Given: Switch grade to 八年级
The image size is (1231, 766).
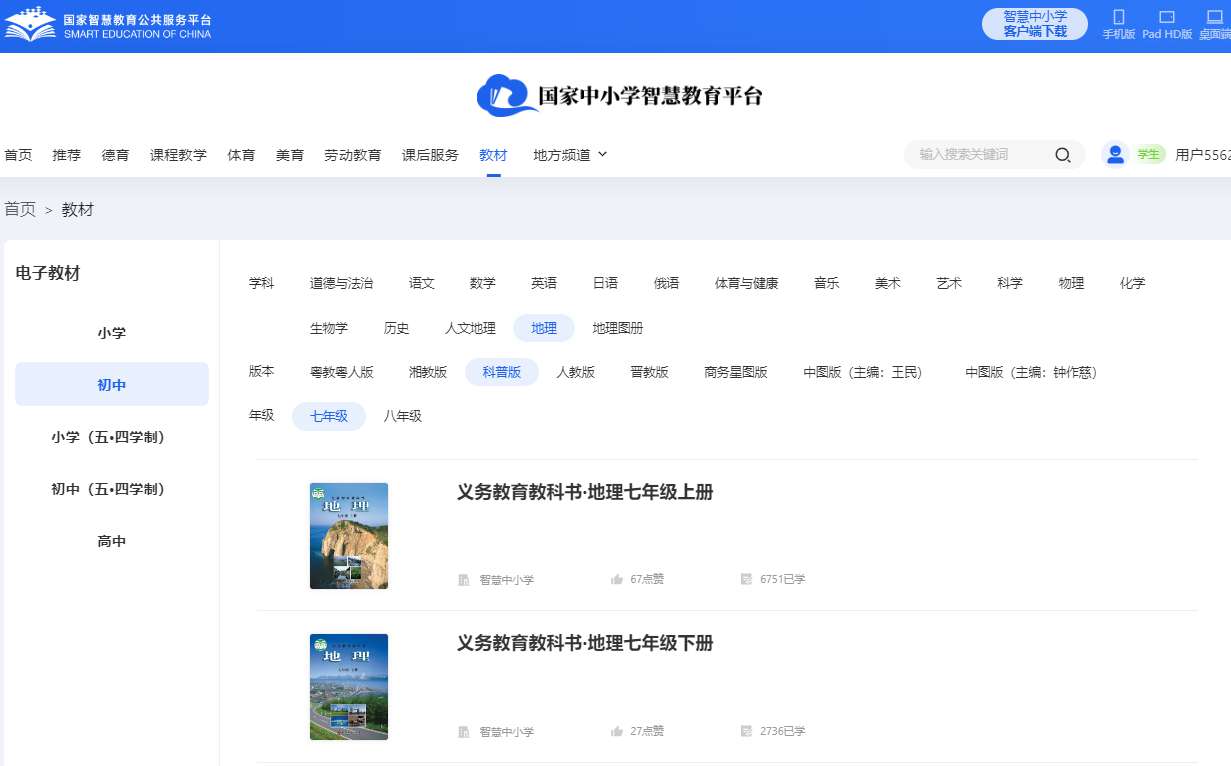Looking at the screenshot, I should (x=403, y=416).
